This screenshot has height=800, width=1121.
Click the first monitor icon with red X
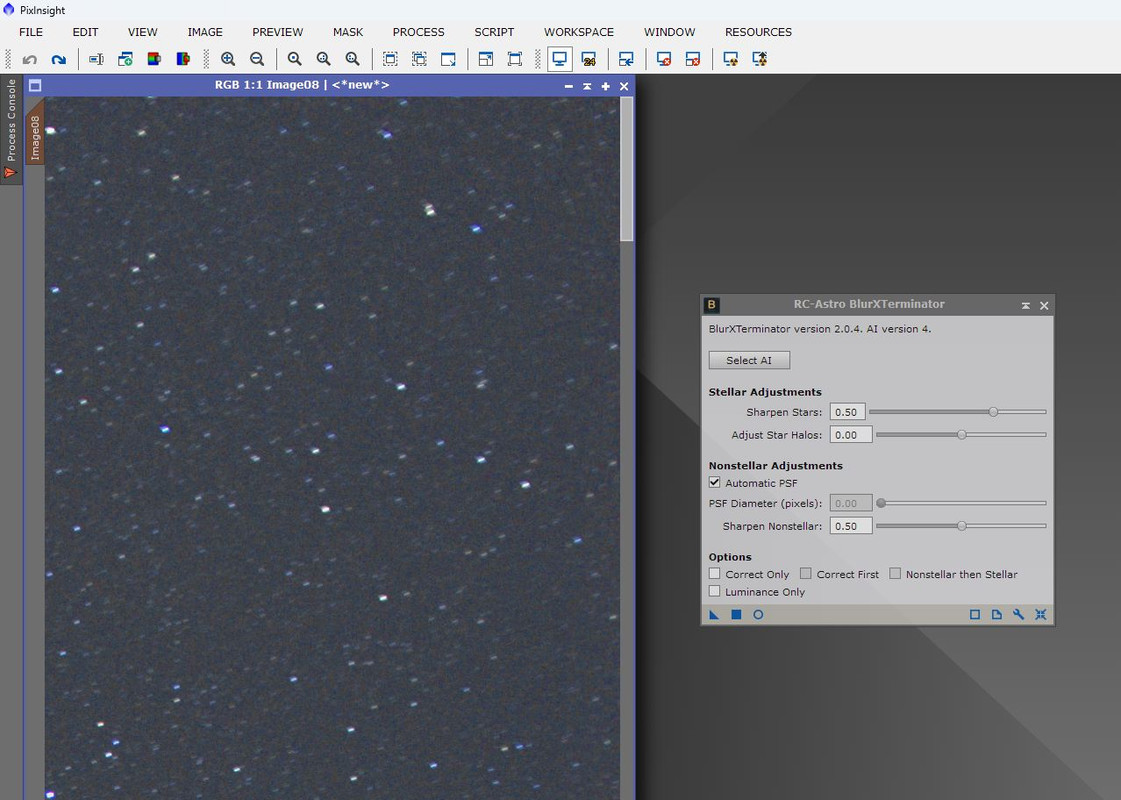tap(664, 59)
